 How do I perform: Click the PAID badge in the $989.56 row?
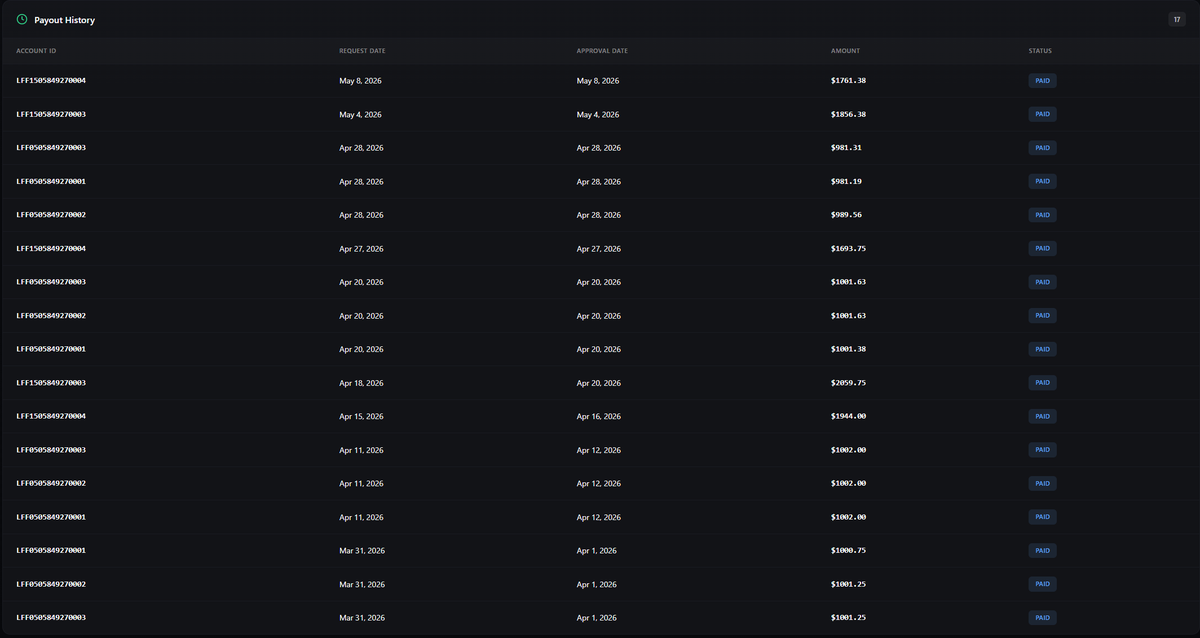coord(1042,215)
